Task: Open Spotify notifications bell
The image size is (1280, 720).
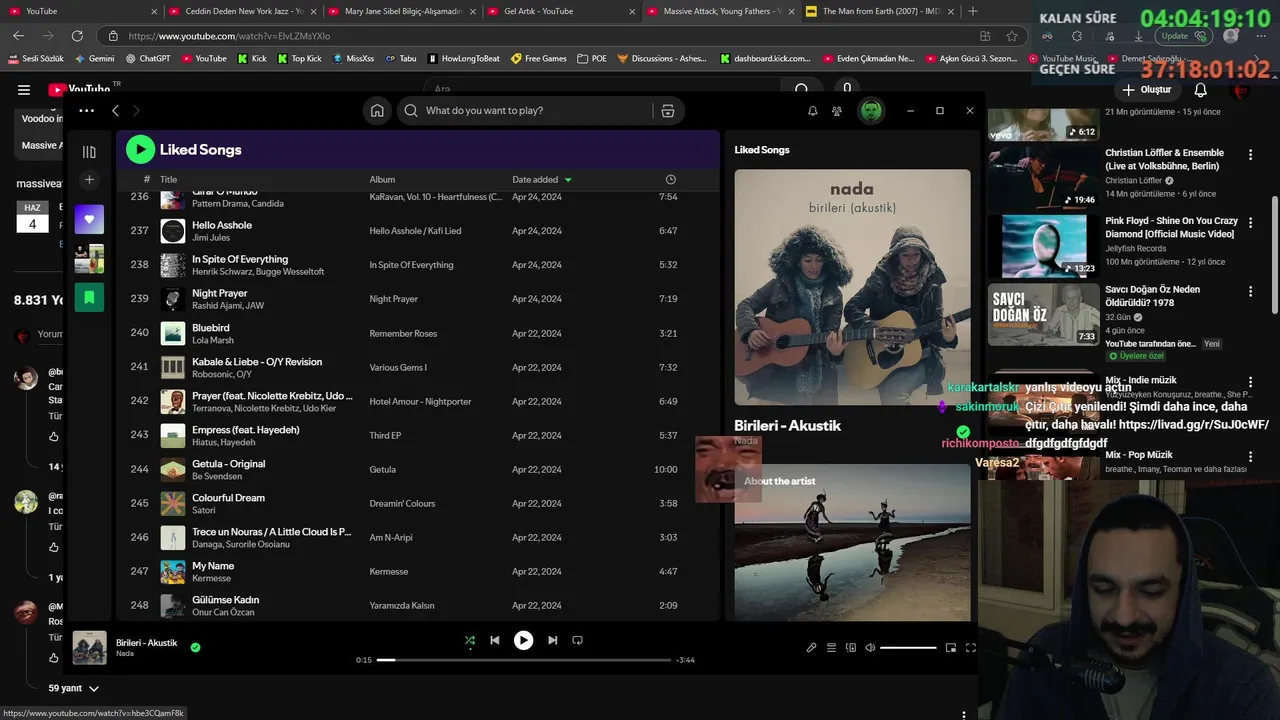Action: [x=812, y=111]
